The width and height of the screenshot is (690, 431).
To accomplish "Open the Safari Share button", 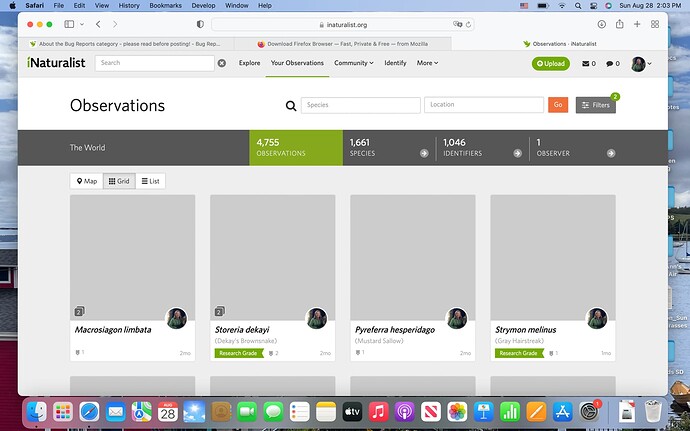I will coord(620,24).
